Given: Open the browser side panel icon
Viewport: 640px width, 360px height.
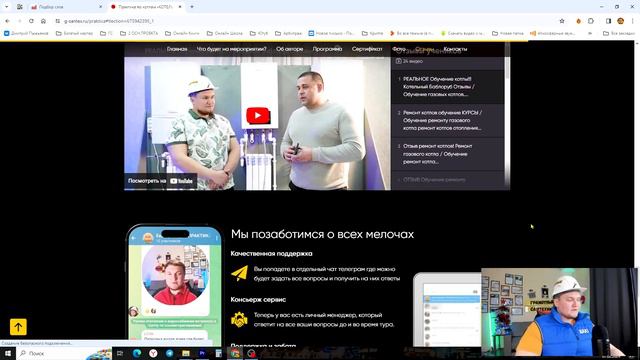Looking at the screenshot, I should [608, 21].
